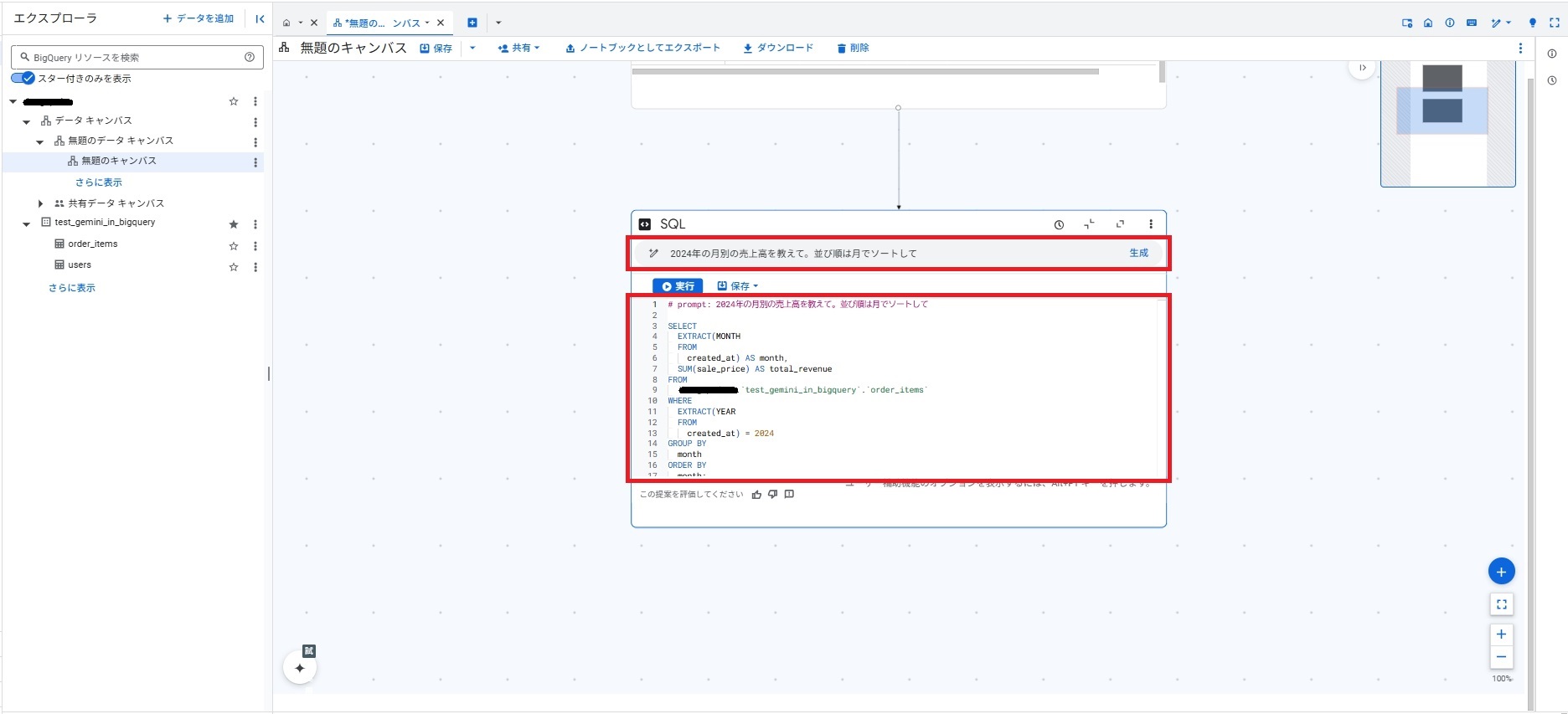Click 生成 to generate SQL
The image size is (1568, 714).
(1138, 253)
